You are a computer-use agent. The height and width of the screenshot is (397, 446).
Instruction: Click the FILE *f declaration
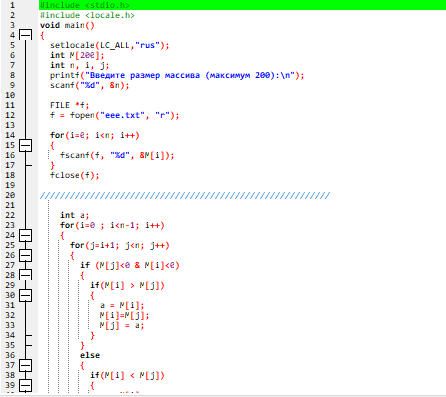point(70,105)
